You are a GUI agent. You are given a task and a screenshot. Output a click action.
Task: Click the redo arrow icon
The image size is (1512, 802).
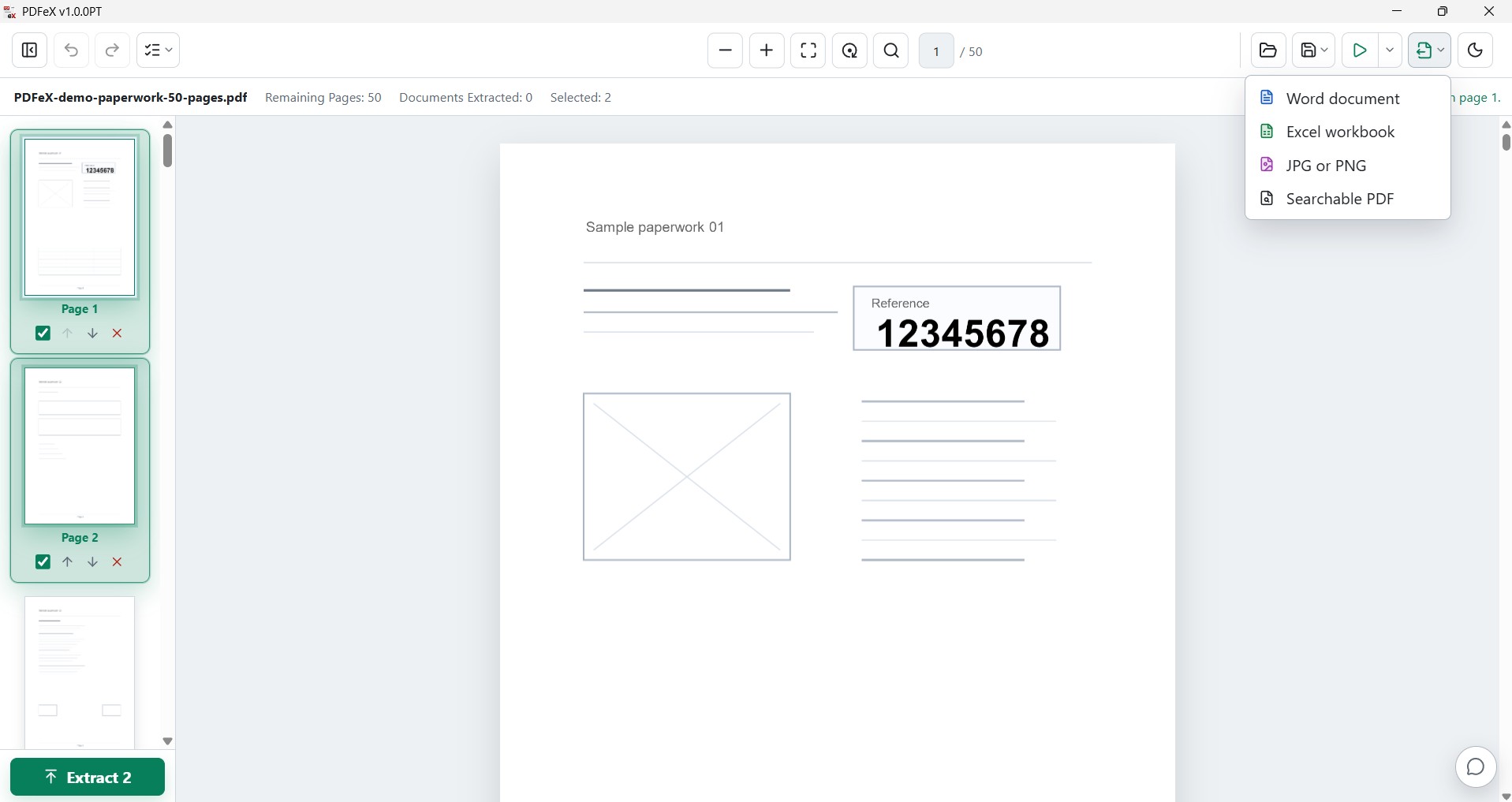pyautogui.click(x=112, y=50)
